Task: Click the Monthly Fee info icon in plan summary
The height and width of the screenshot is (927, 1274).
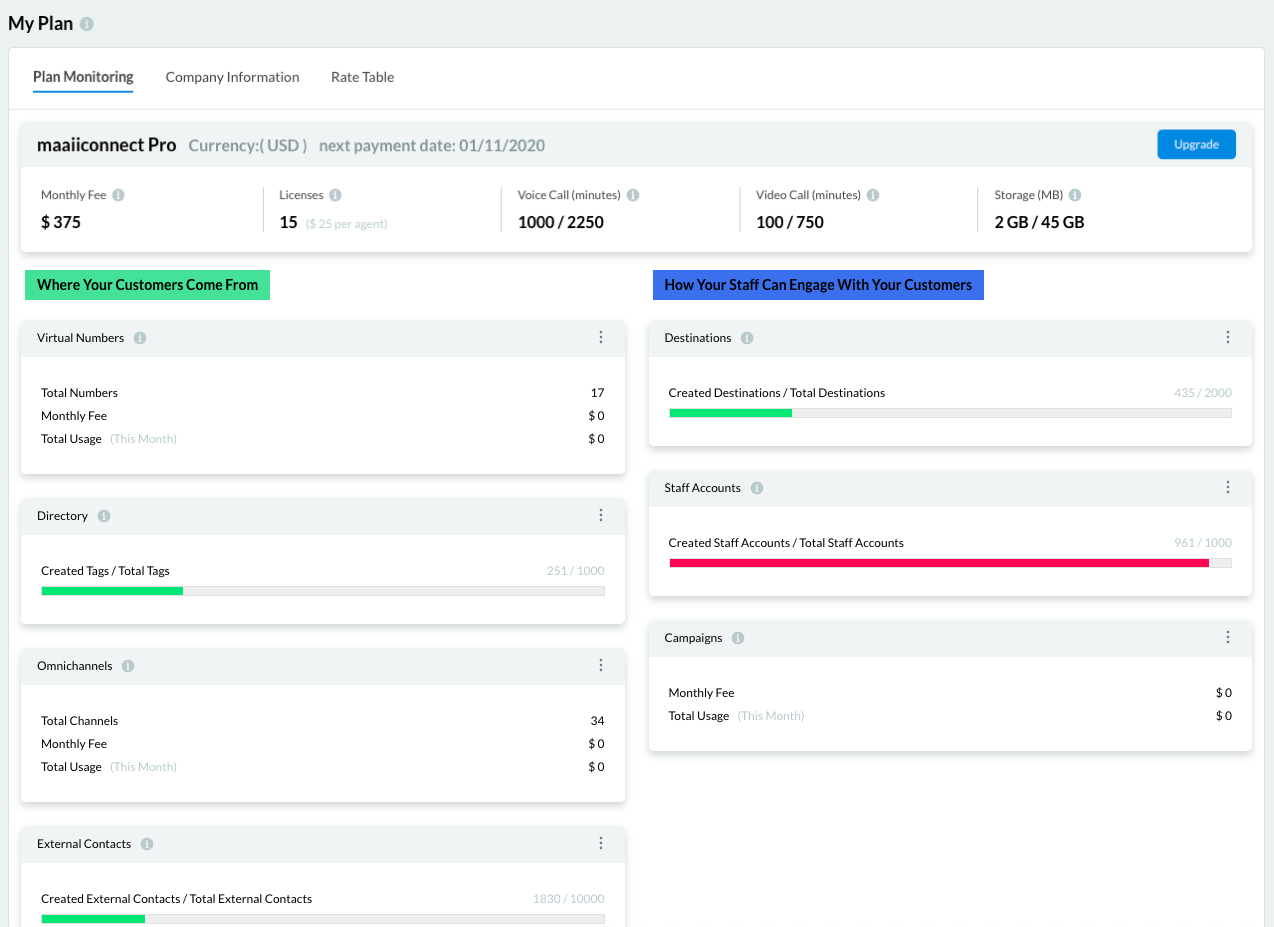Action: (x=119, y=195)
